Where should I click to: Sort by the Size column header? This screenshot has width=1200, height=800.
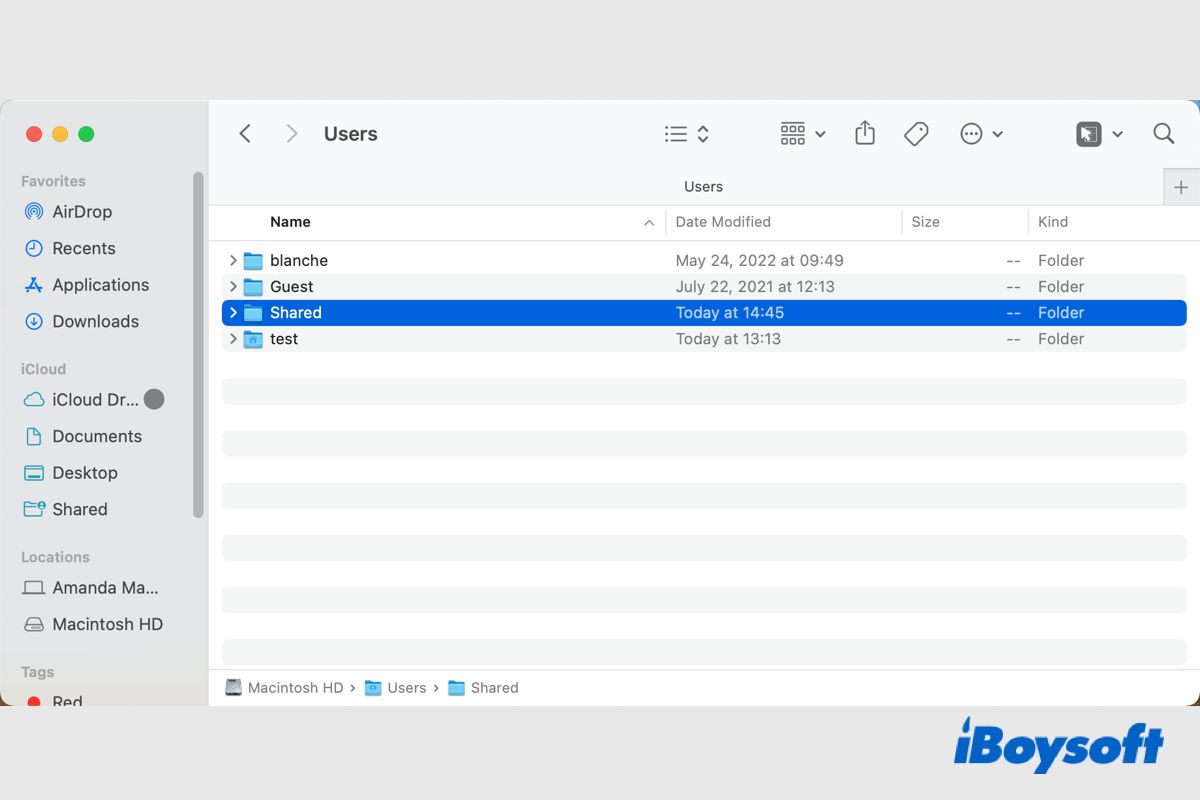925,222
